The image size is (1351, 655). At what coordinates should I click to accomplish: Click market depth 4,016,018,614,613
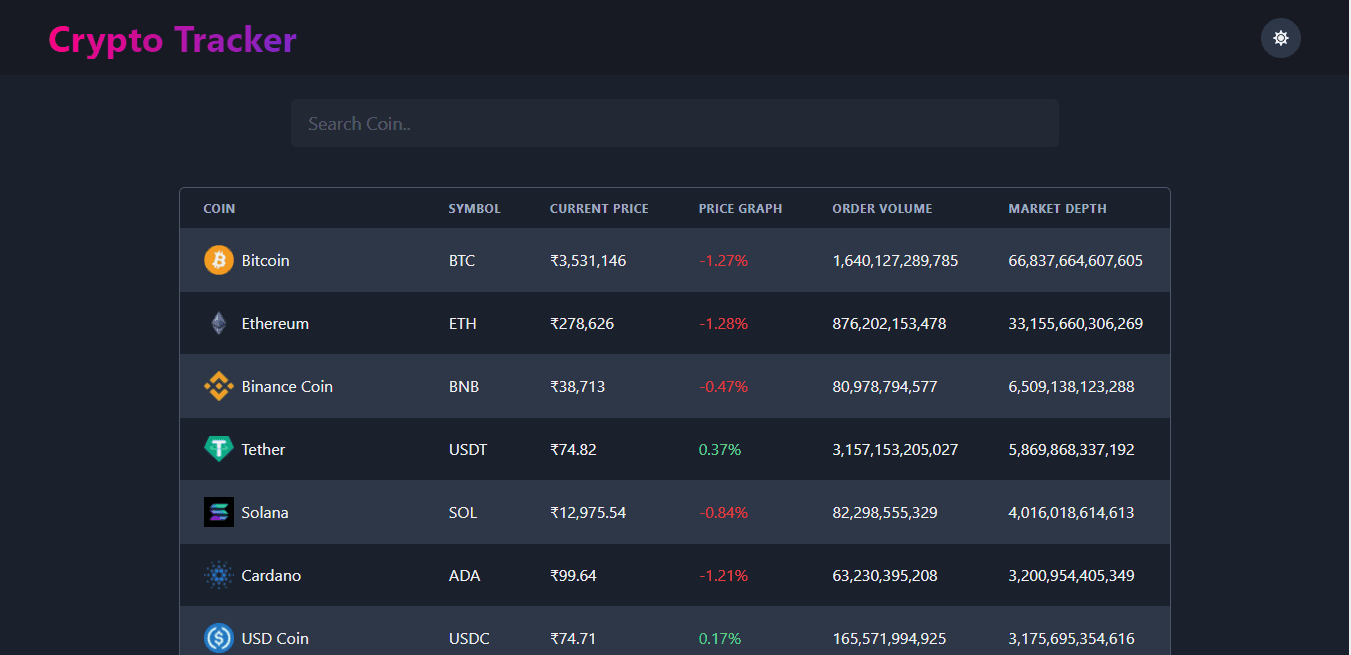[1071, 512]
